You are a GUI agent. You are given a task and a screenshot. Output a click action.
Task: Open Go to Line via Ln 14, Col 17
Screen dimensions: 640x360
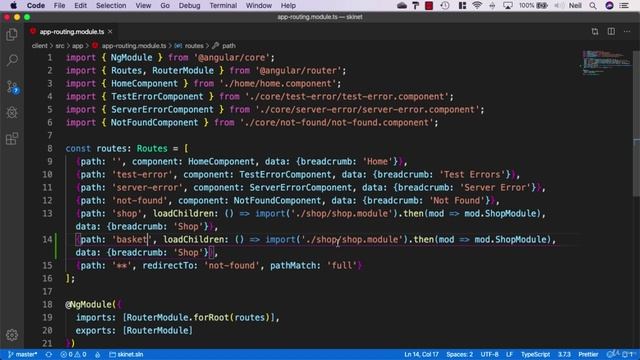pos(421,354)
